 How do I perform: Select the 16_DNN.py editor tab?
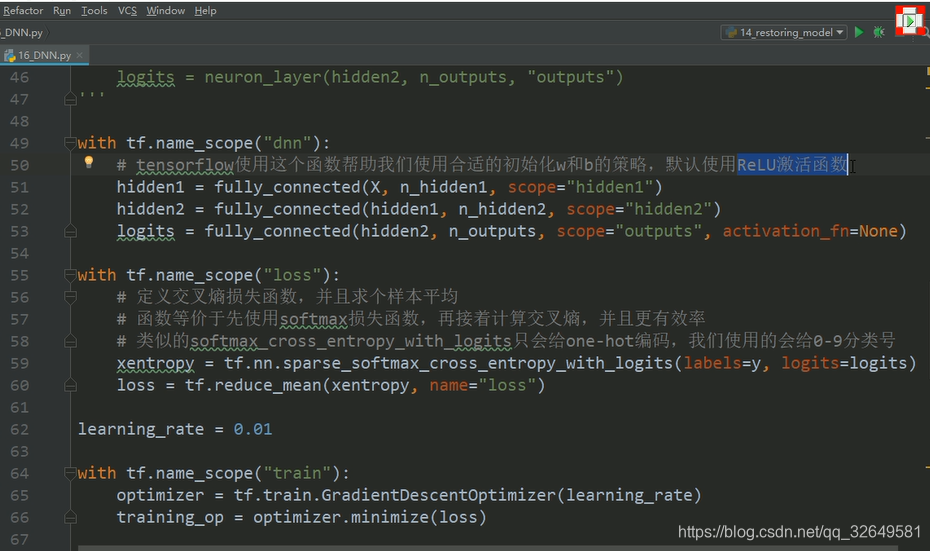point(44,55)
